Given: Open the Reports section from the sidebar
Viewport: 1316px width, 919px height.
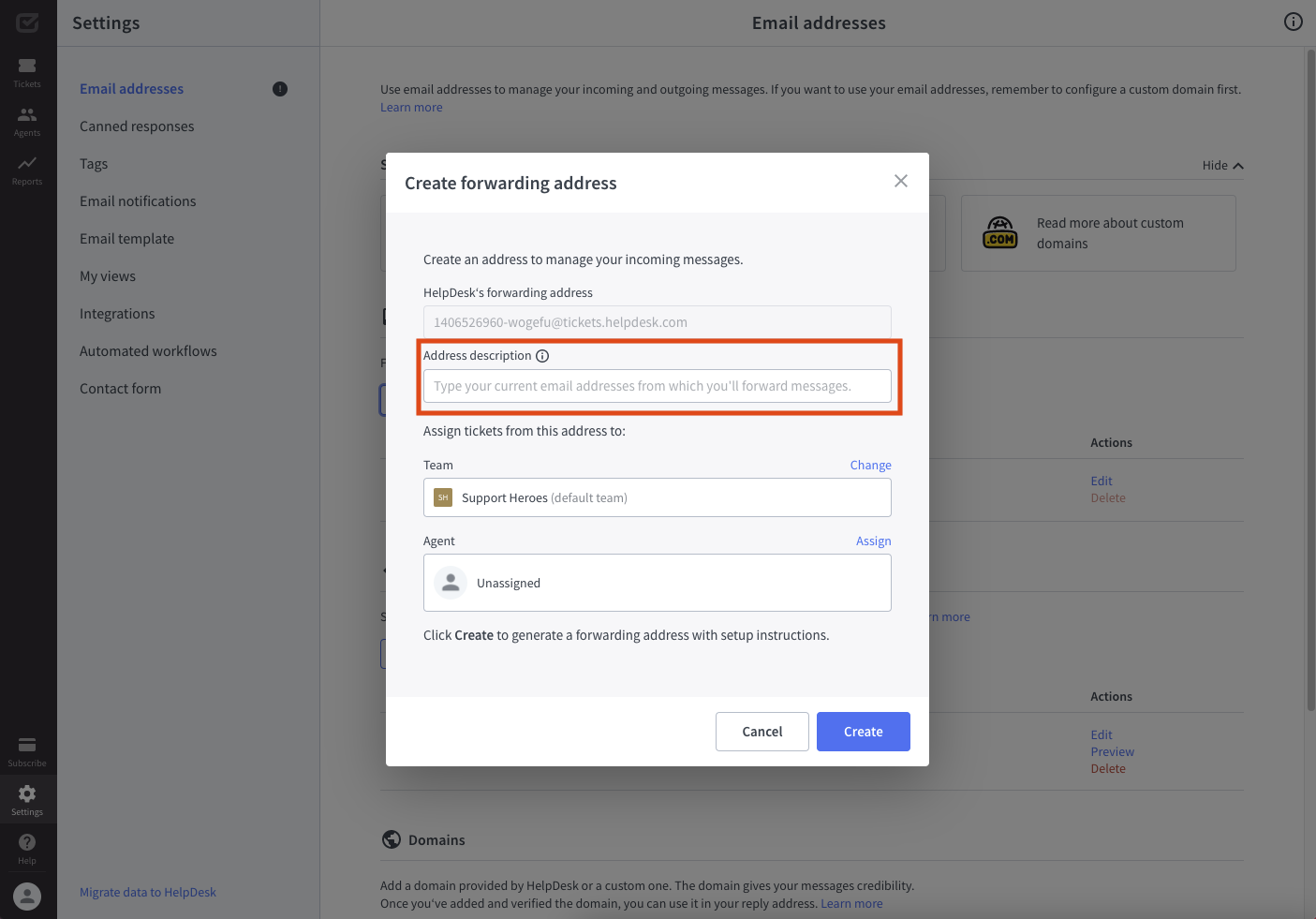Looking at the screenshot, I should [x=27, y=168].
